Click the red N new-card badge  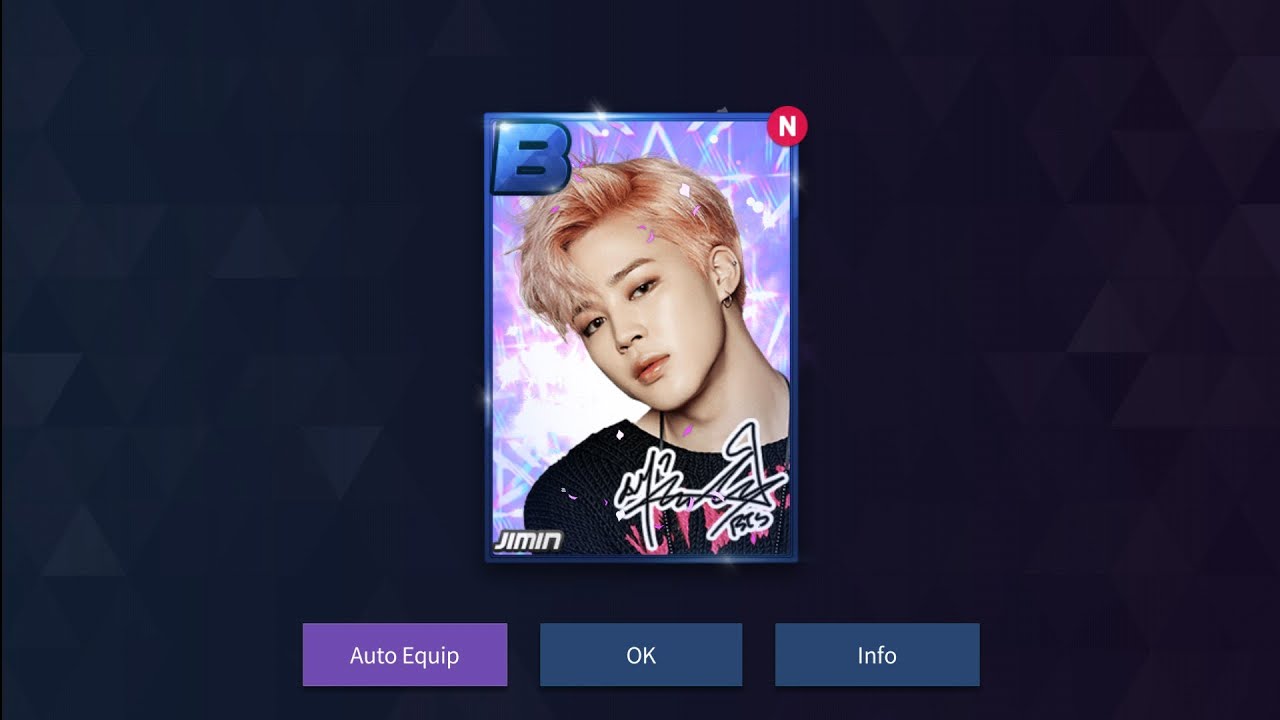click(788, 127)
